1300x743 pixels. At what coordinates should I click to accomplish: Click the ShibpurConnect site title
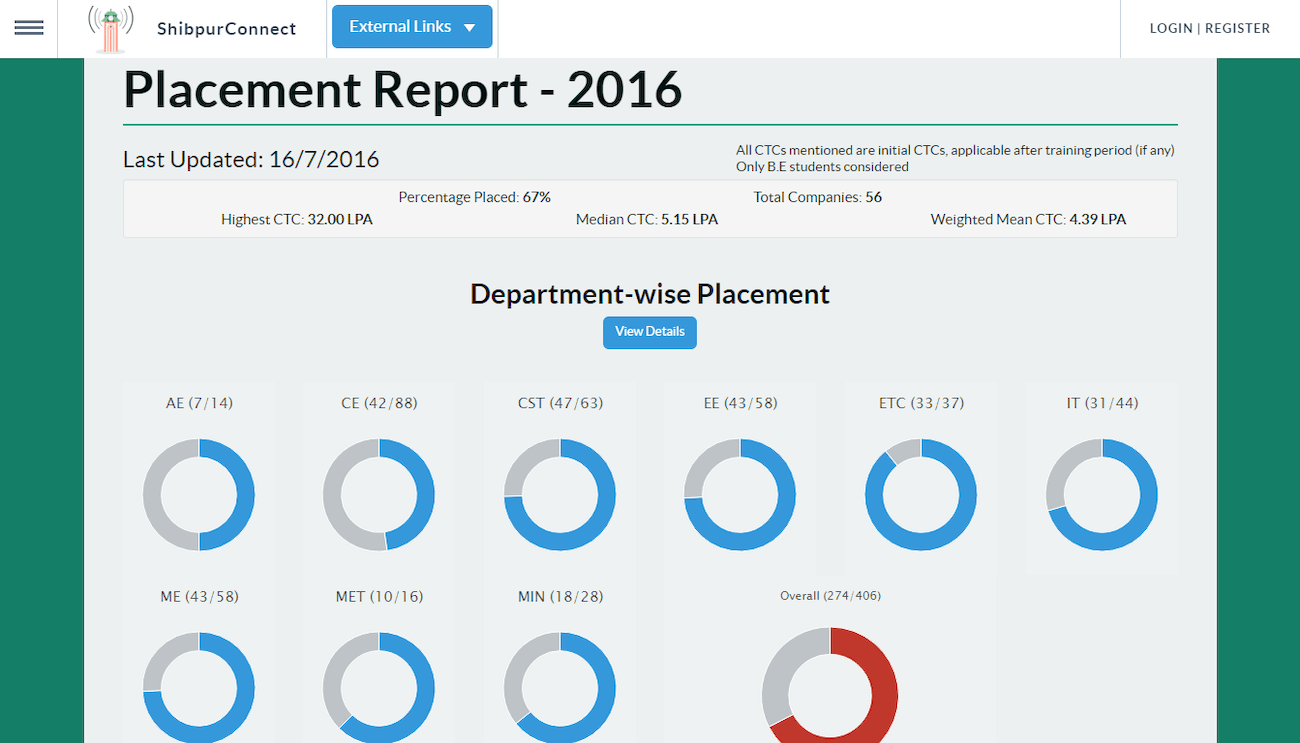(x=226, y=29)
